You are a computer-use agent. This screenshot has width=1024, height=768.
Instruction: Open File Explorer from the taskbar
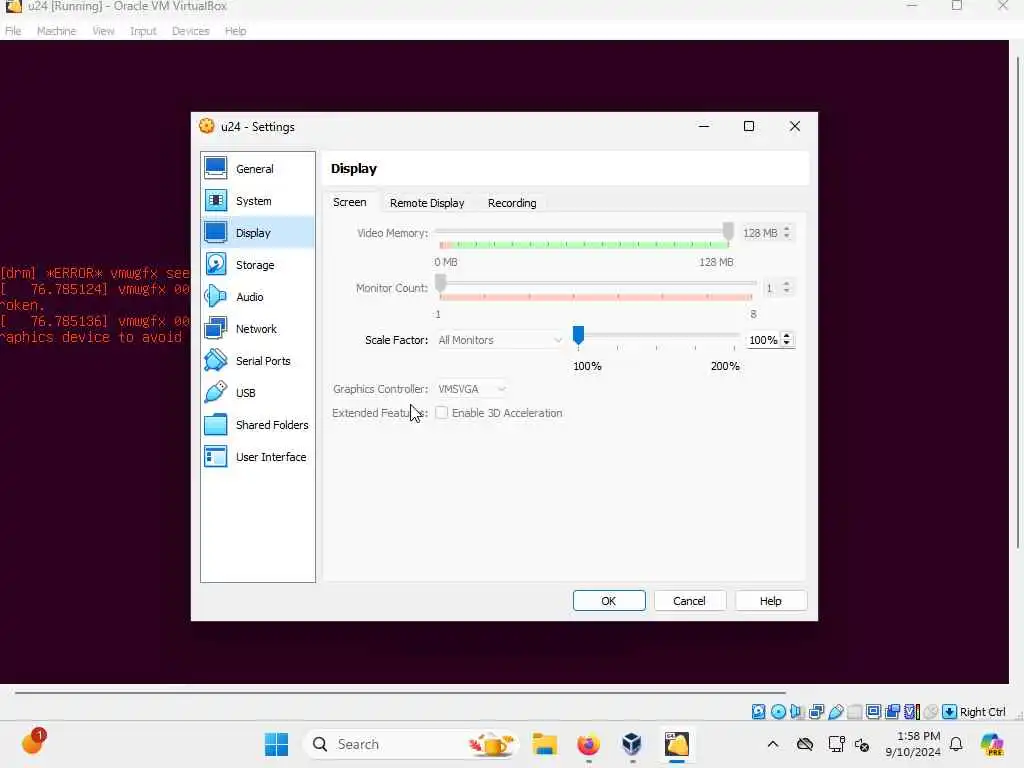coord(544,744)
